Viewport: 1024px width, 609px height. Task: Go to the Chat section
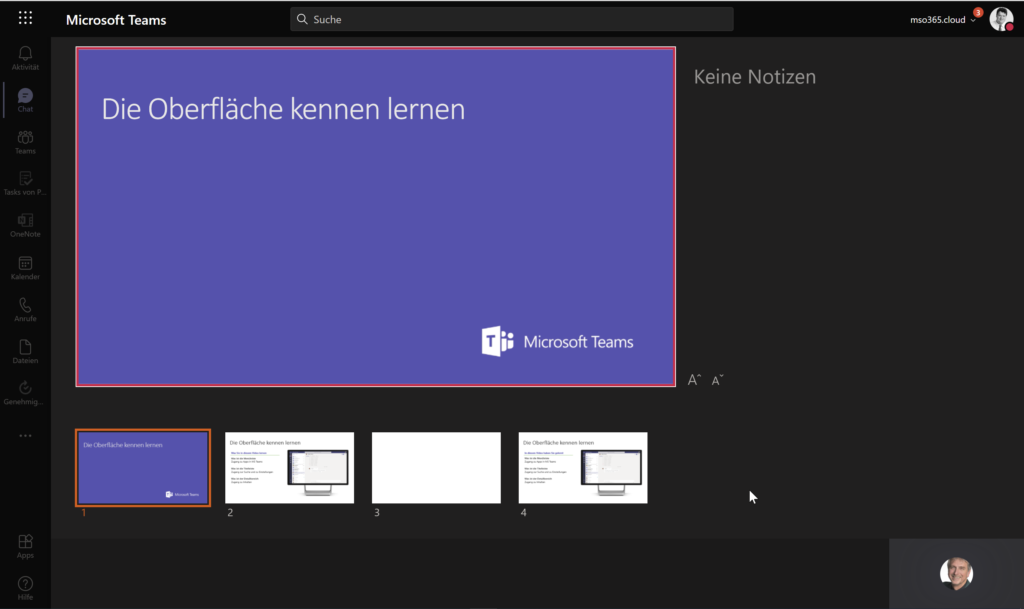pyautogui.click(x=25, y=100)
